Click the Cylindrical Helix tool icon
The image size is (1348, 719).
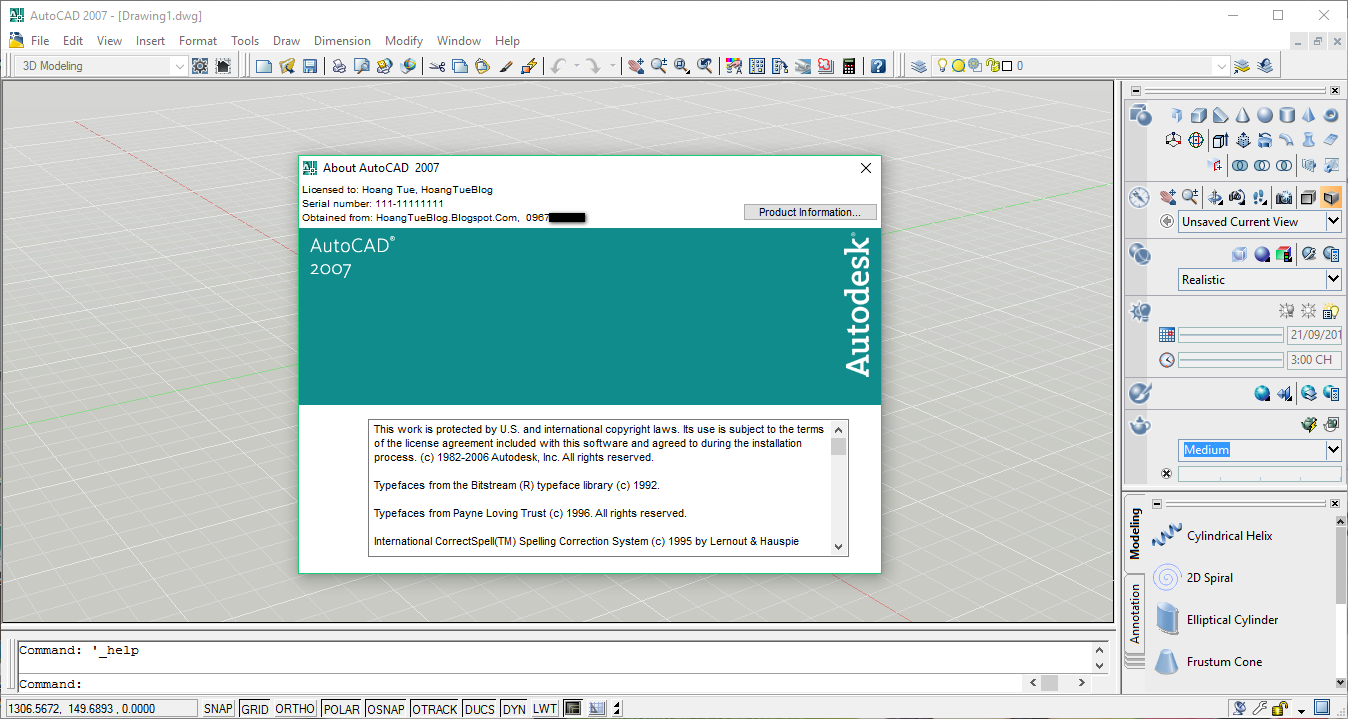point(1167,536)
